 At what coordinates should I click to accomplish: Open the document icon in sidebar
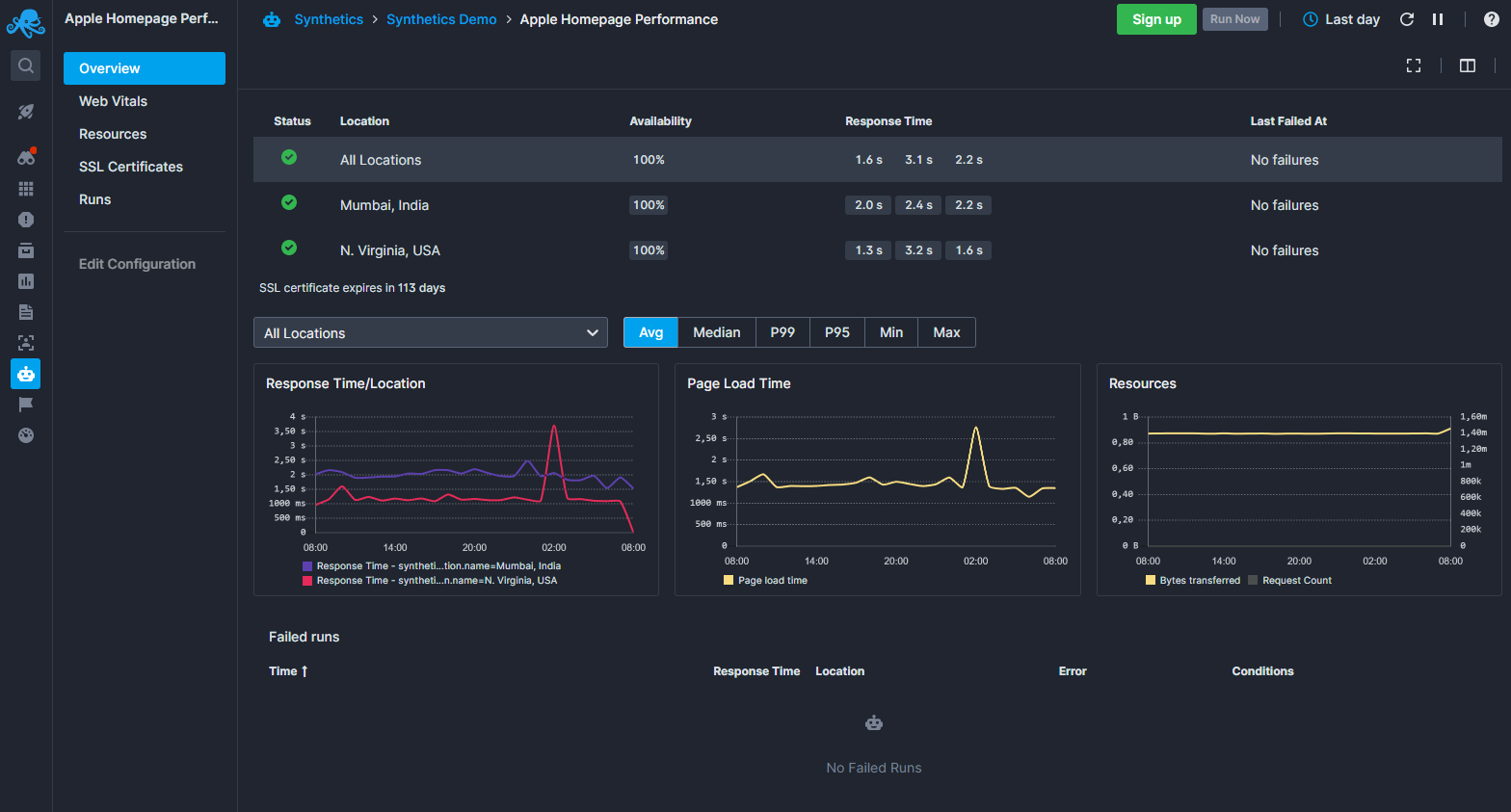click(26, 312)
